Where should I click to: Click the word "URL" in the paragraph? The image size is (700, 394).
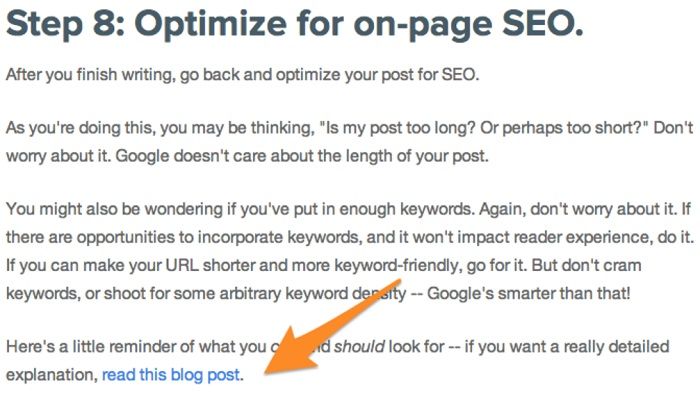point(182,265)
